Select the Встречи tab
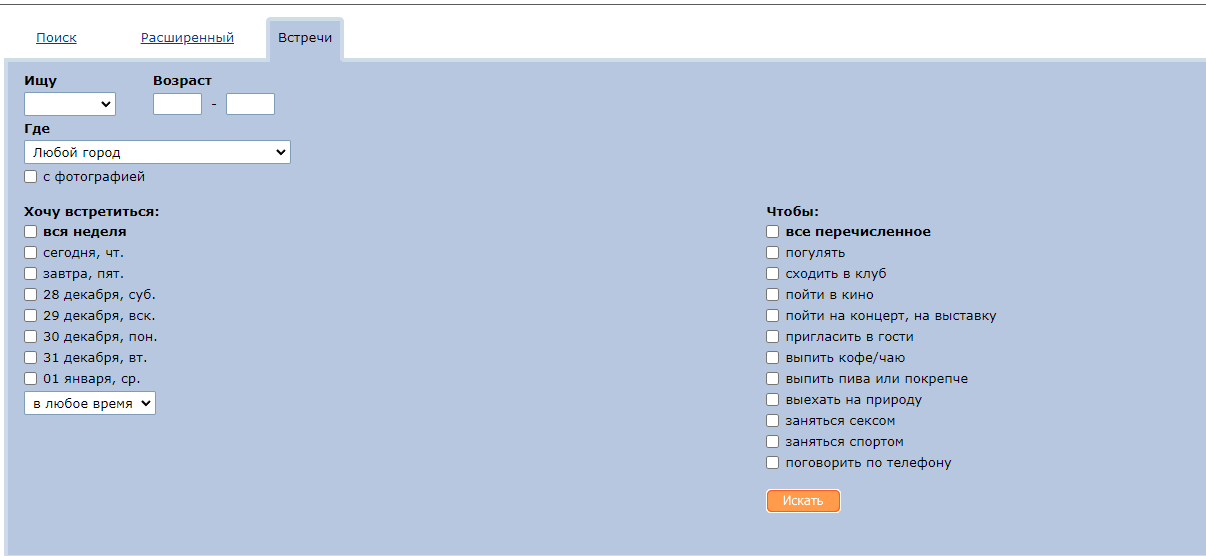Image resolution: width=1206 pixels, height=556 pixels. (305, 38)
